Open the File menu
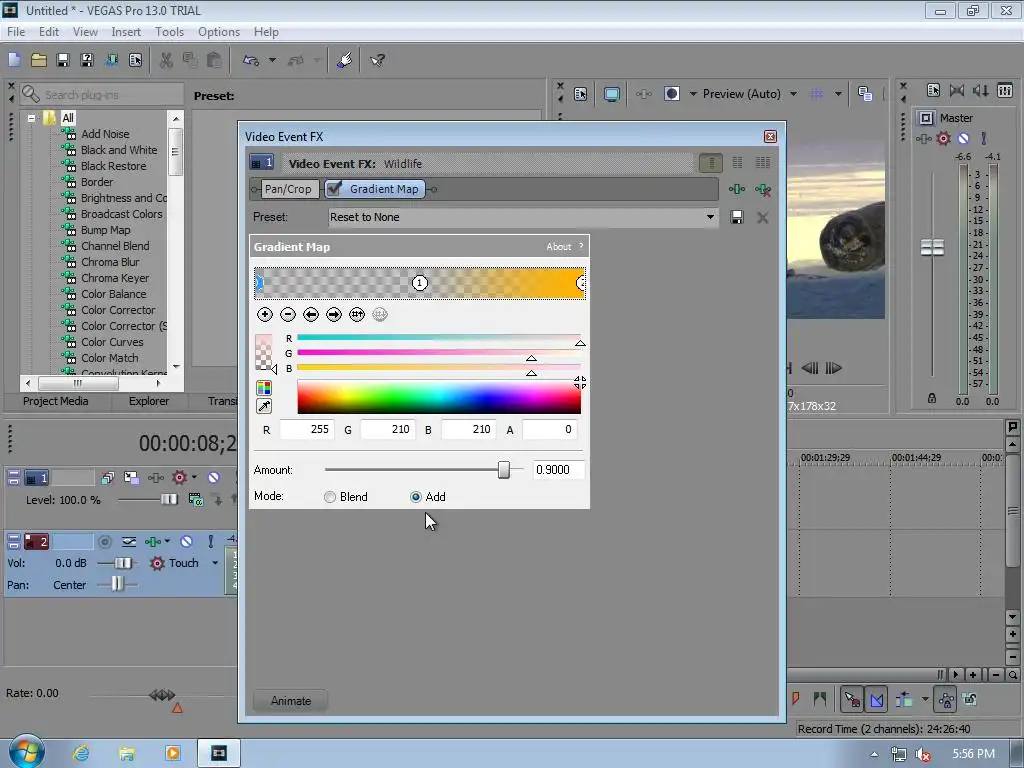Viewport: 1024px width, 768px height. pyautogui.click(x=16, y=31)
